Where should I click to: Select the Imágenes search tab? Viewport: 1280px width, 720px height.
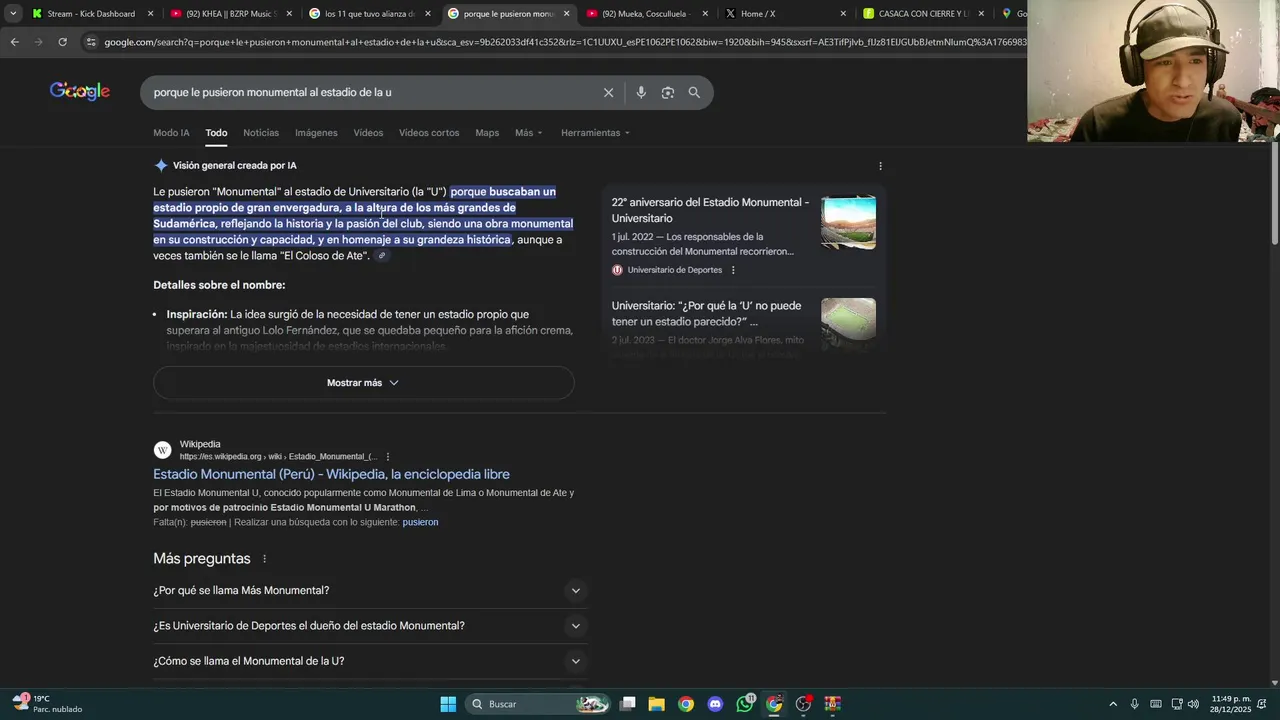pyautogui.click(x=316, y=133)
